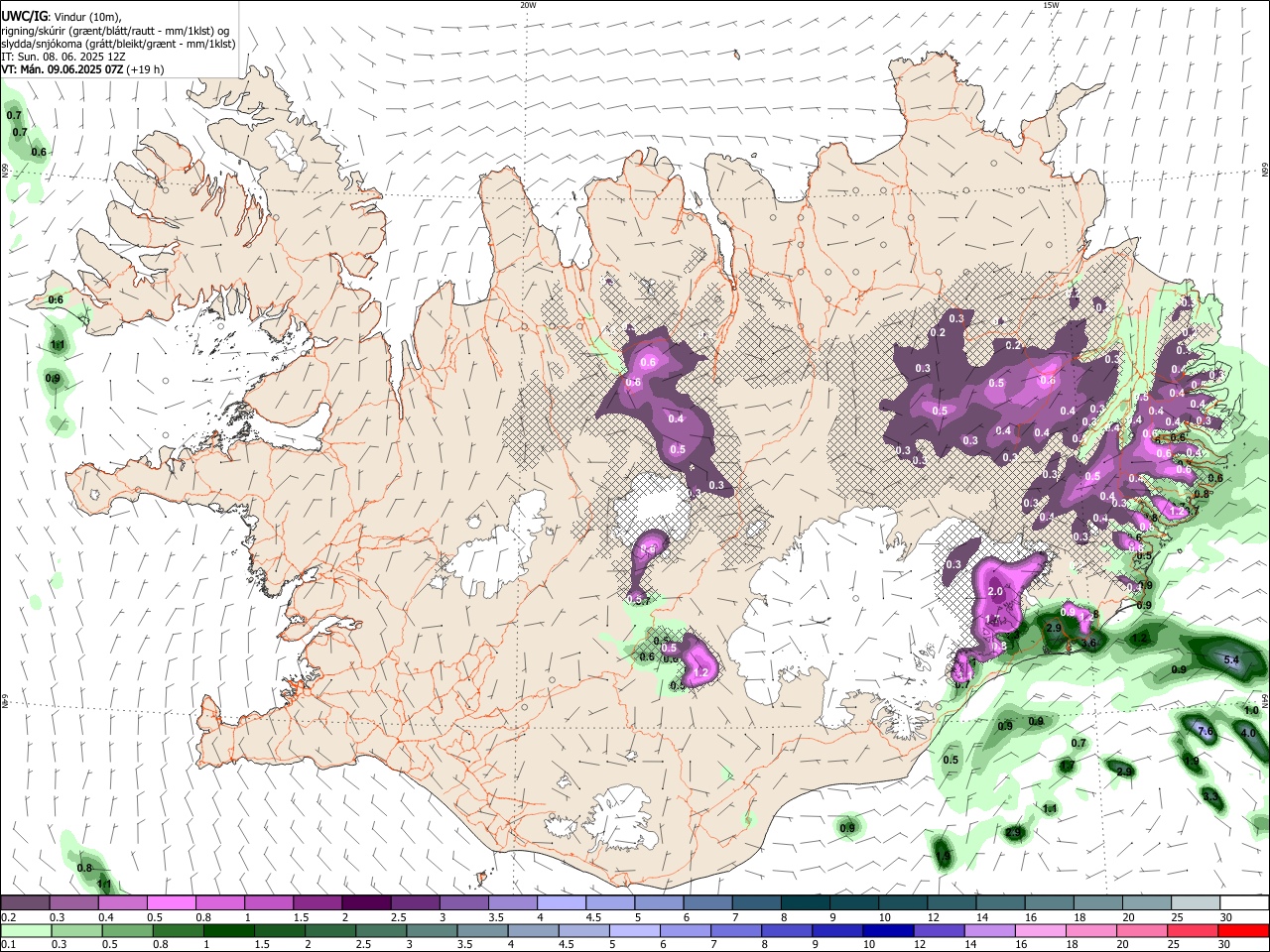Click the '20W' longitude label
Screen dimensions: 1270x952
tap(528, 5)
